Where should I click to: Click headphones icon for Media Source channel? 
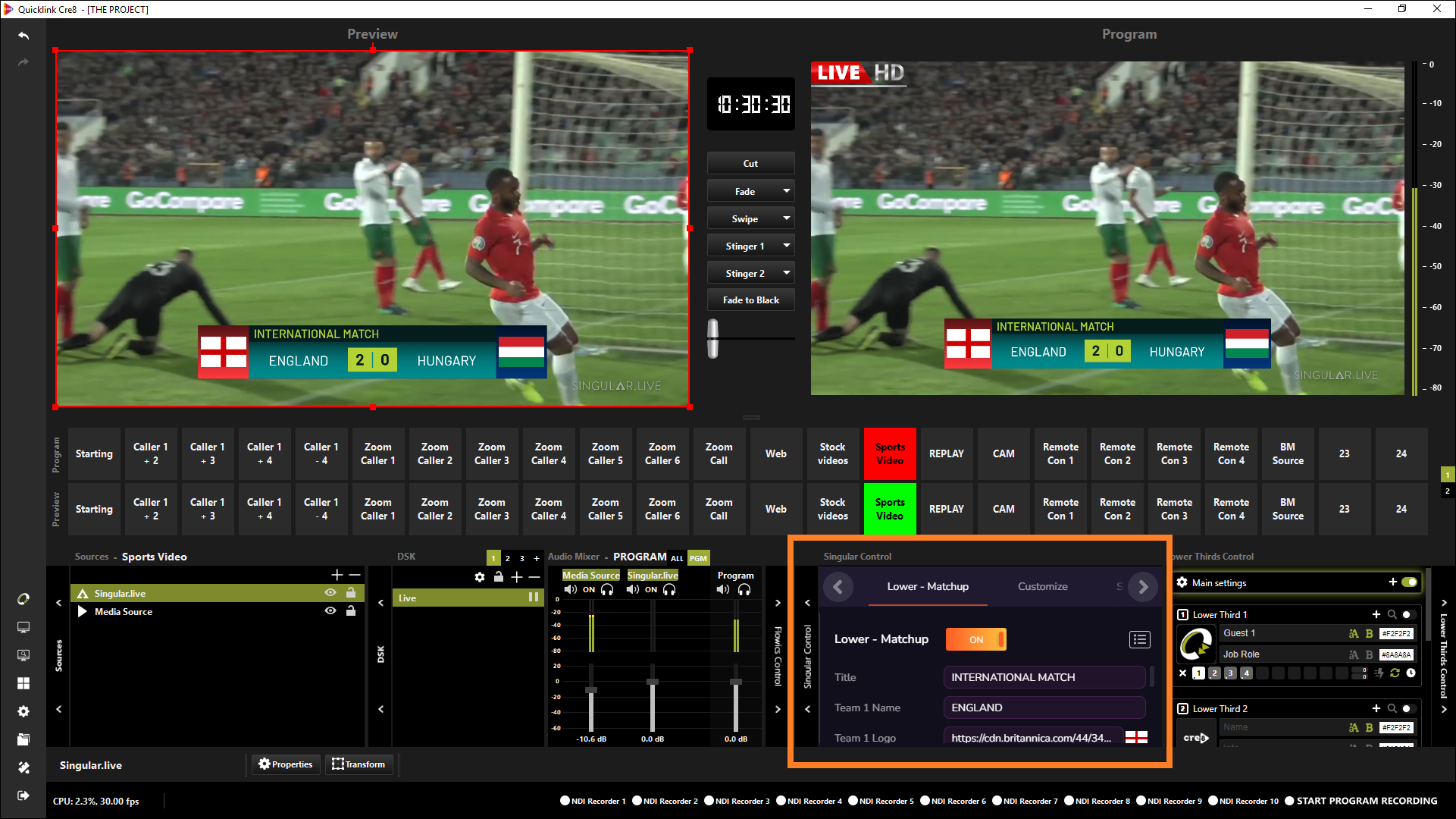tap(607, 589)
